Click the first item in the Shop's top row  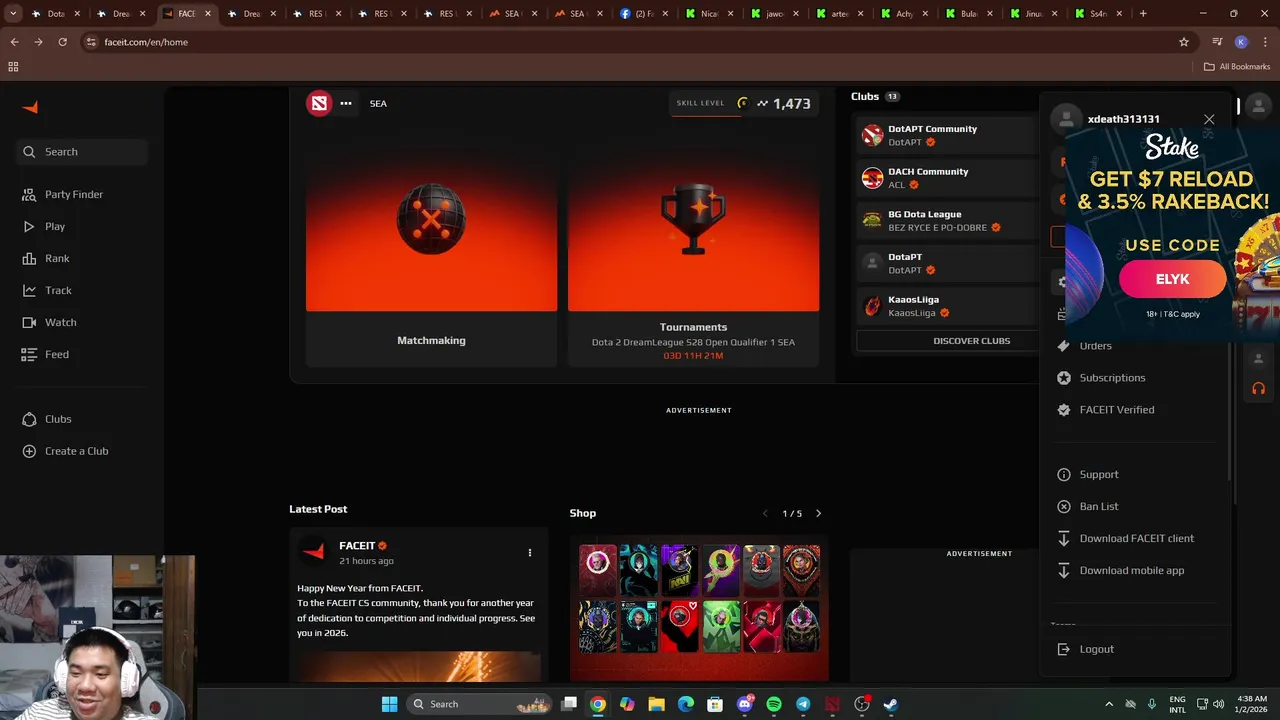pos(598,570)
